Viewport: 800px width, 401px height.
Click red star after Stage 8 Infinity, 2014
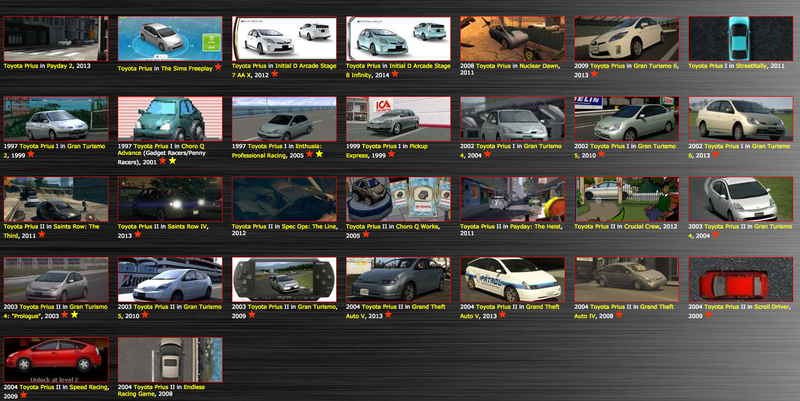[x=395, y=74]
